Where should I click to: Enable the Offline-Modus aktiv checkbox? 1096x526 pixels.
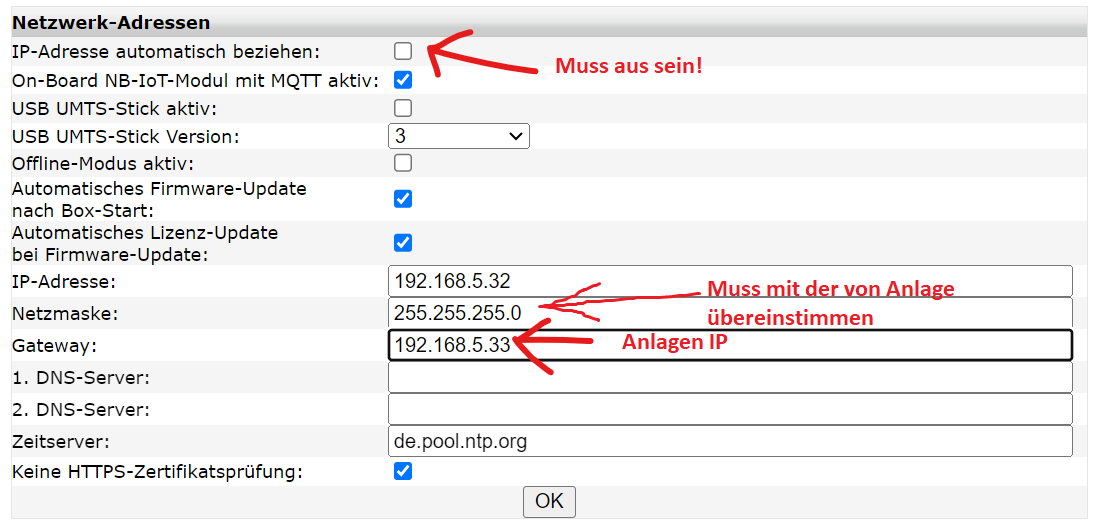click(403, 163)
